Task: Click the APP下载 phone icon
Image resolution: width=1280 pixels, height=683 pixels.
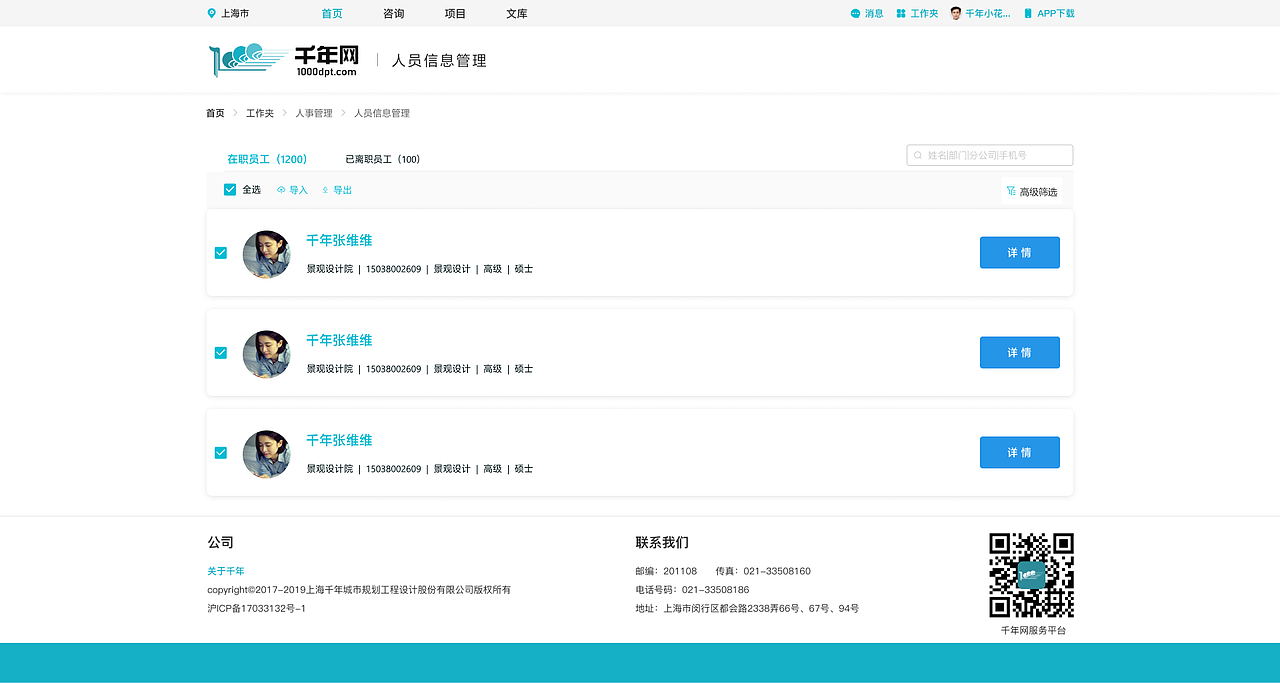Action: (x=1028, y=14)
